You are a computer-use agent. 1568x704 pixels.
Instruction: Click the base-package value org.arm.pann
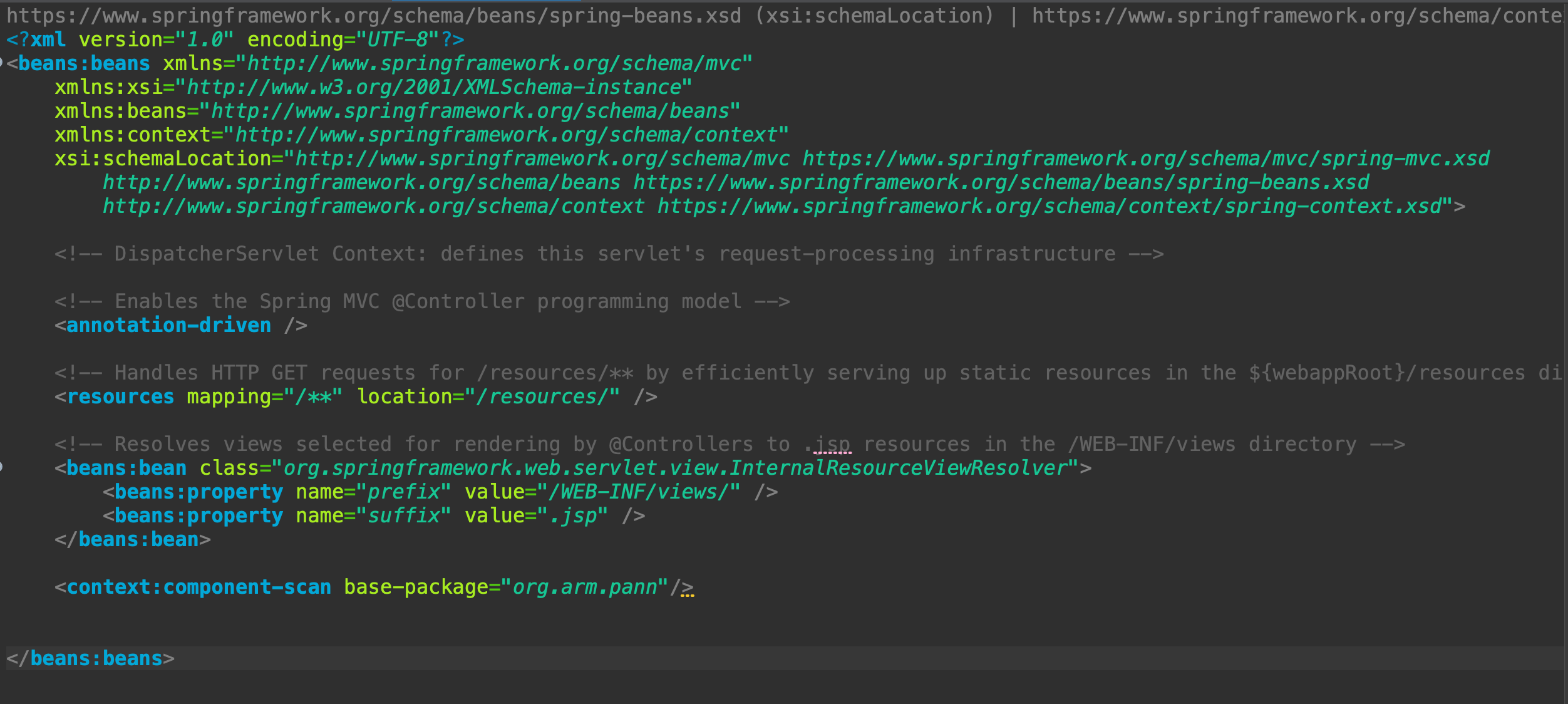pyautogui.click(x=584, y=588)
